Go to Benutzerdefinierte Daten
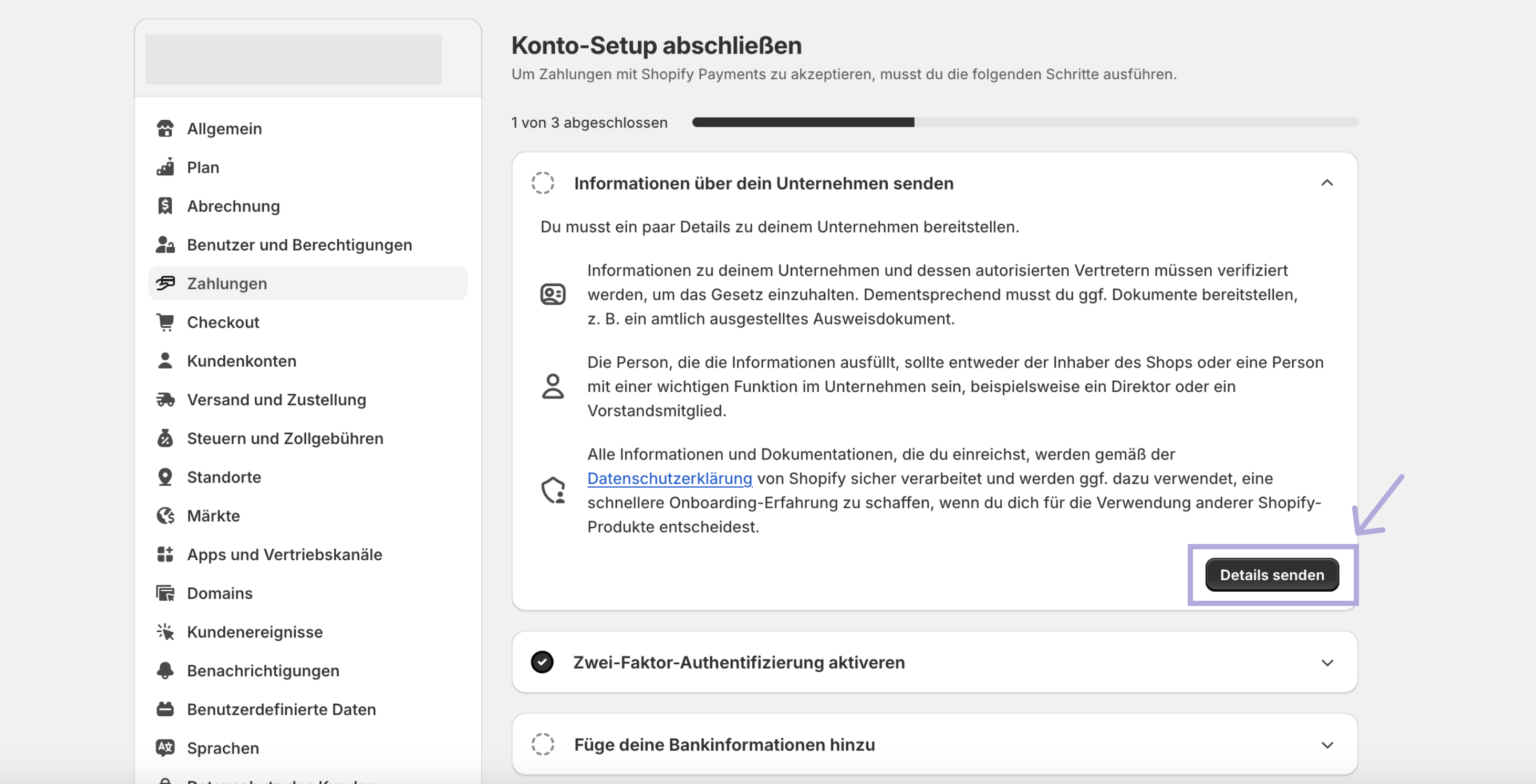This screenshot has width=1536, height=784. tap(308, 709)
